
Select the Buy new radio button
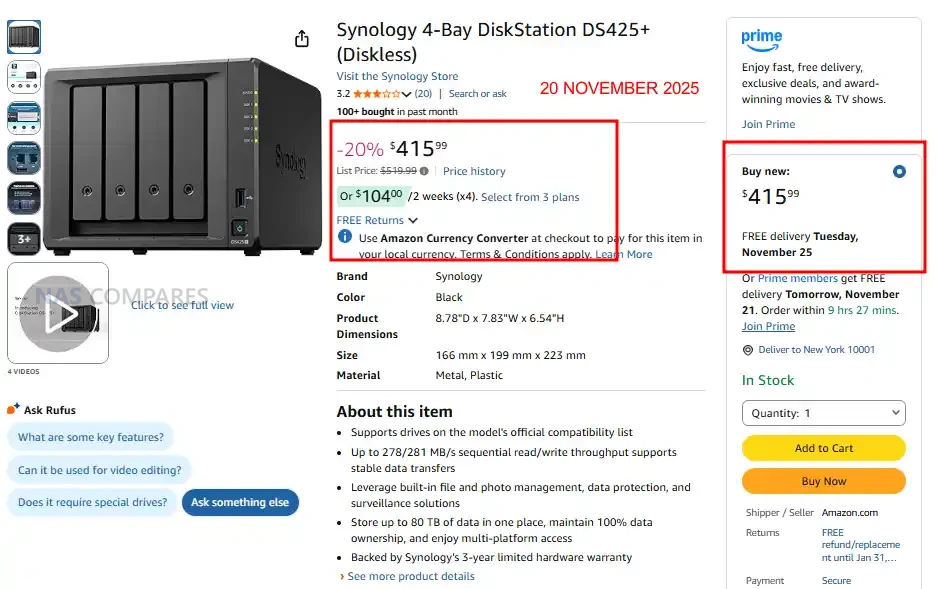tap(899, 172)
